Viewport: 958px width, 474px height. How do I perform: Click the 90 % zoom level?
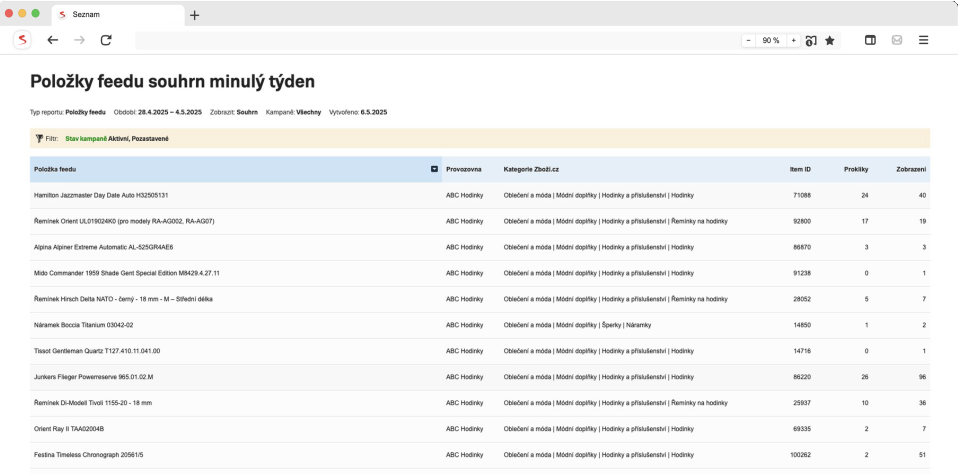771,40
